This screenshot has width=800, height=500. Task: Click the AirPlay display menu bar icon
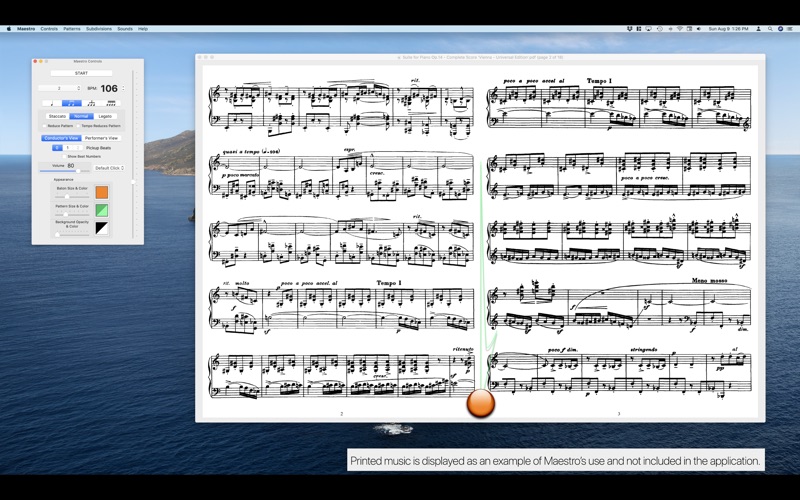(x=648, y=29)
